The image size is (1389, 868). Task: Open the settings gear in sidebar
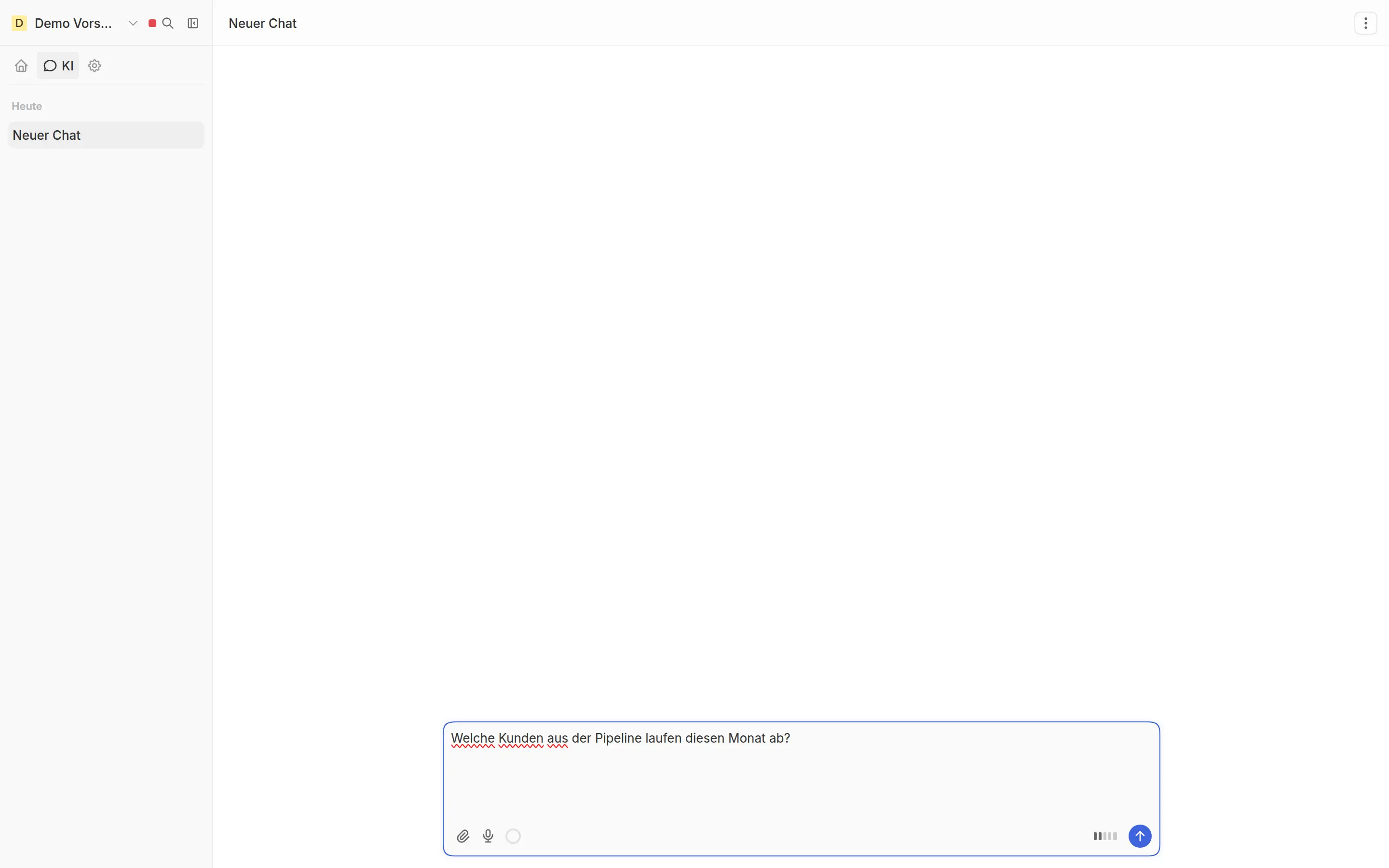click(95, 66)
